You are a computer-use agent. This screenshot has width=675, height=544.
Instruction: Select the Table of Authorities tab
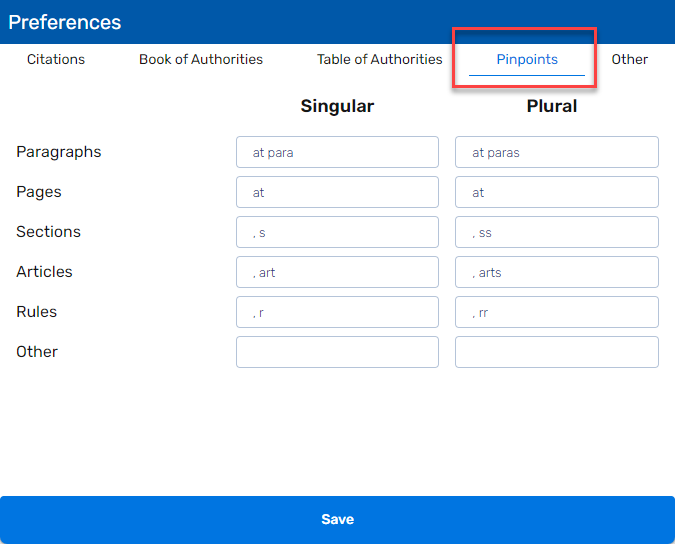(x=379, y=59)
